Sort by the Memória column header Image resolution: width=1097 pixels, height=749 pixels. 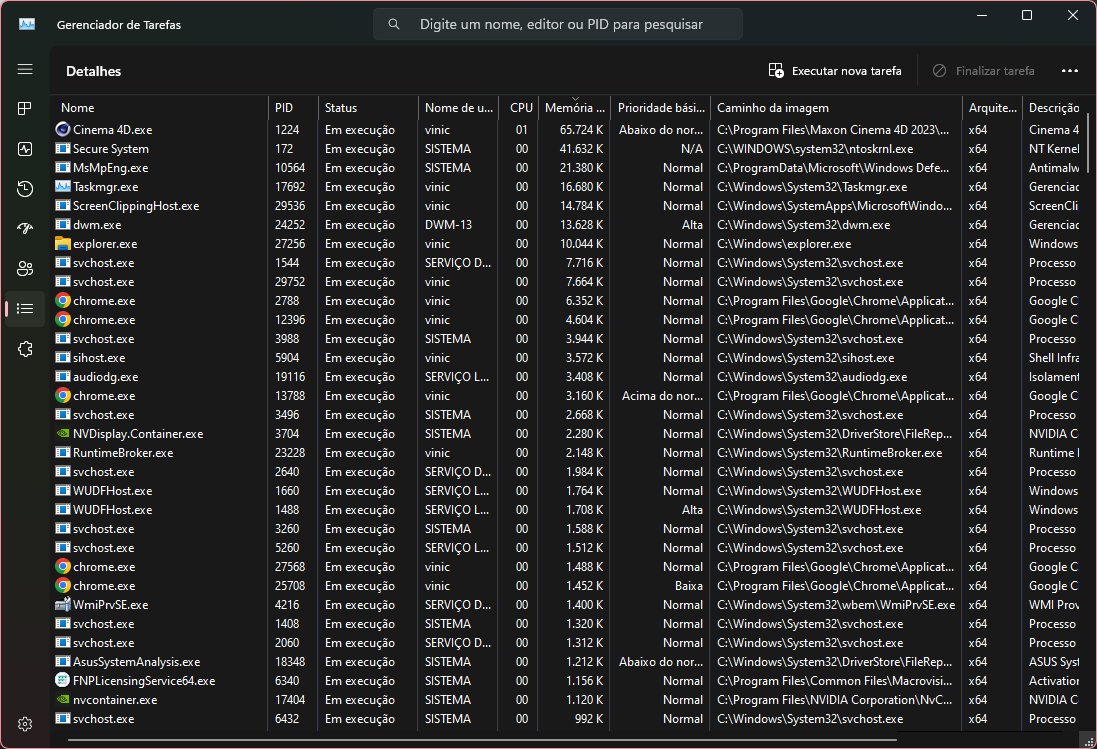click(574, 108)
